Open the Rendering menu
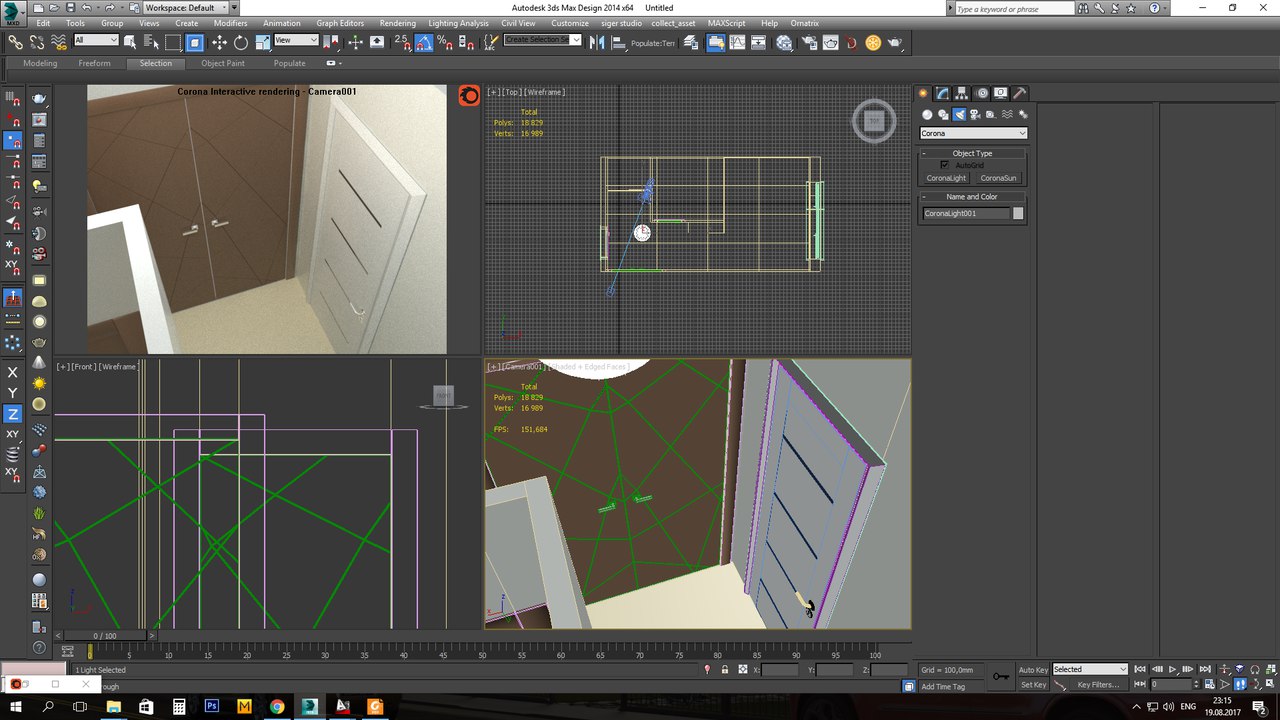Screen dimensions: 1280x720 coord(397,23)
